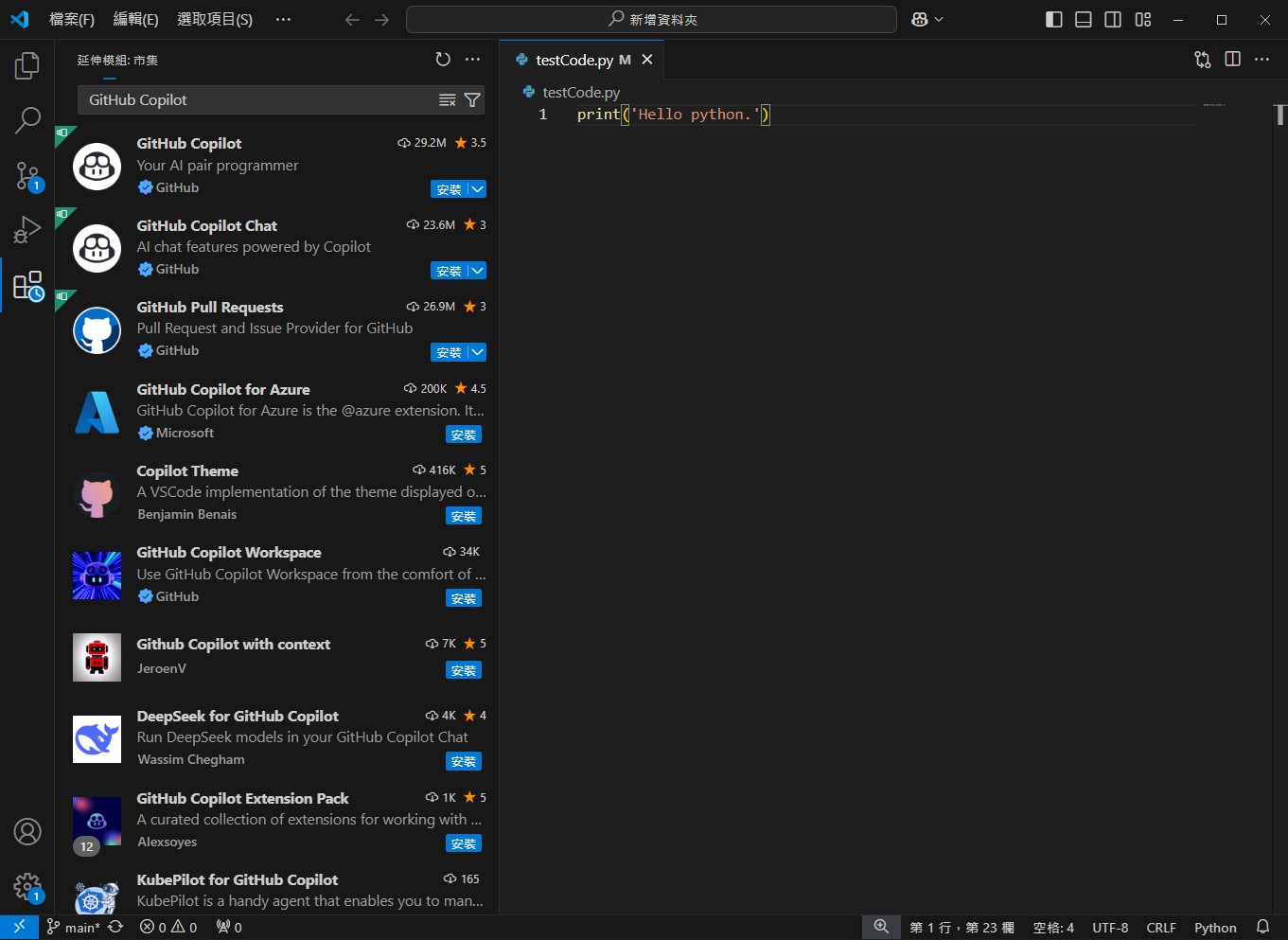Click the Extensions activity bar icon
This screenshot has height=940, width=1288.
click(27, 285)
